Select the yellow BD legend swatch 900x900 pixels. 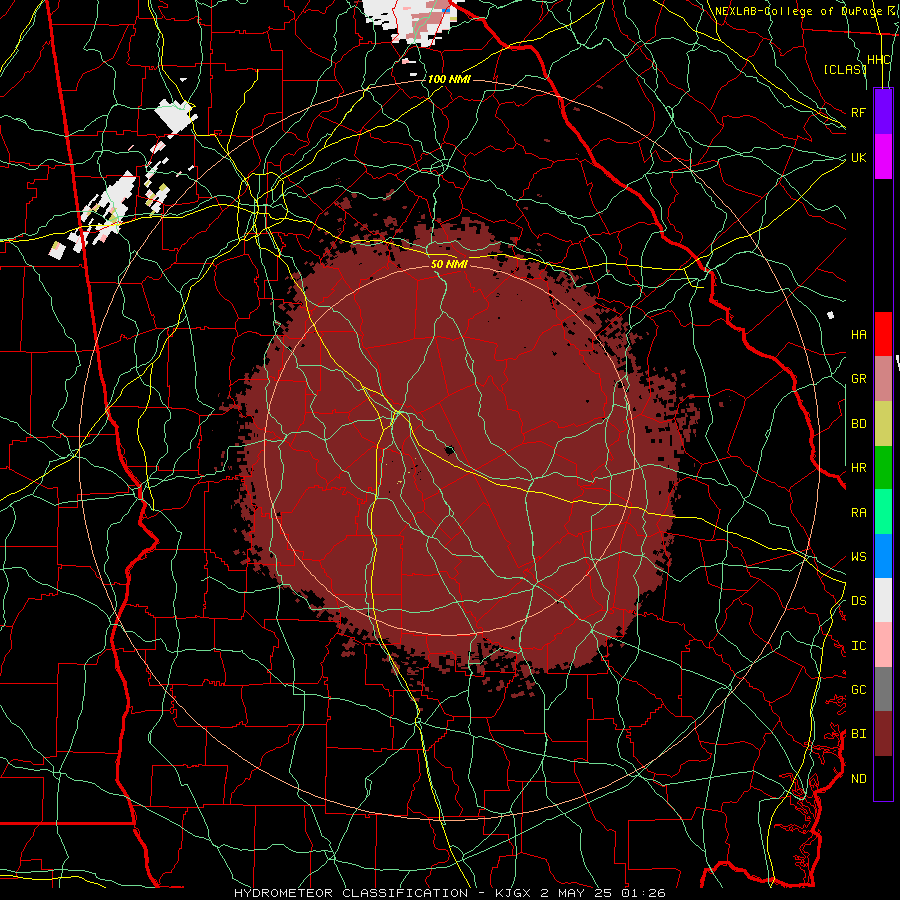point(883,424)
